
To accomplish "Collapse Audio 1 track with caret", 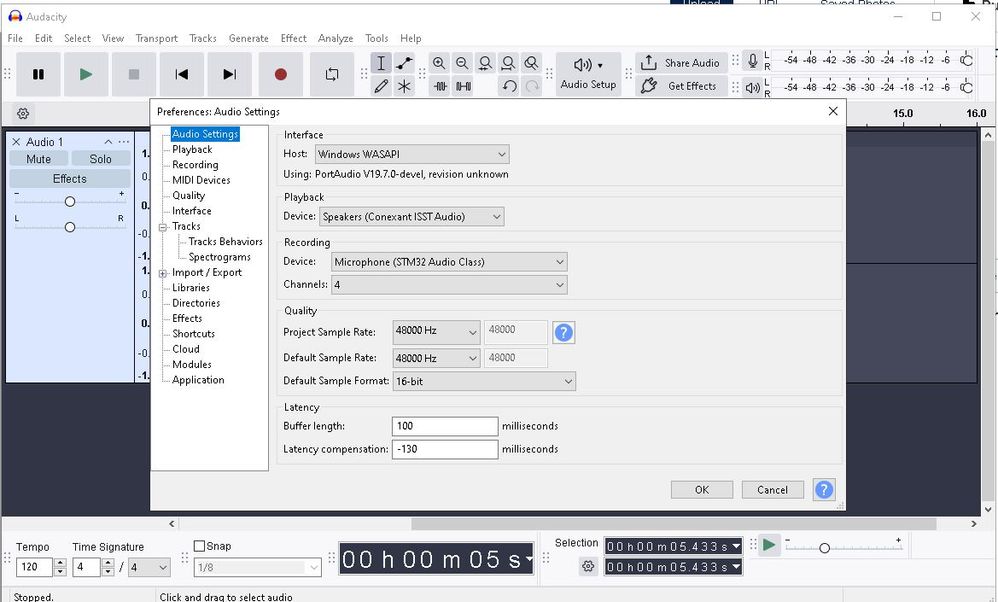I will pyautogui.click(x=108, y=142).
